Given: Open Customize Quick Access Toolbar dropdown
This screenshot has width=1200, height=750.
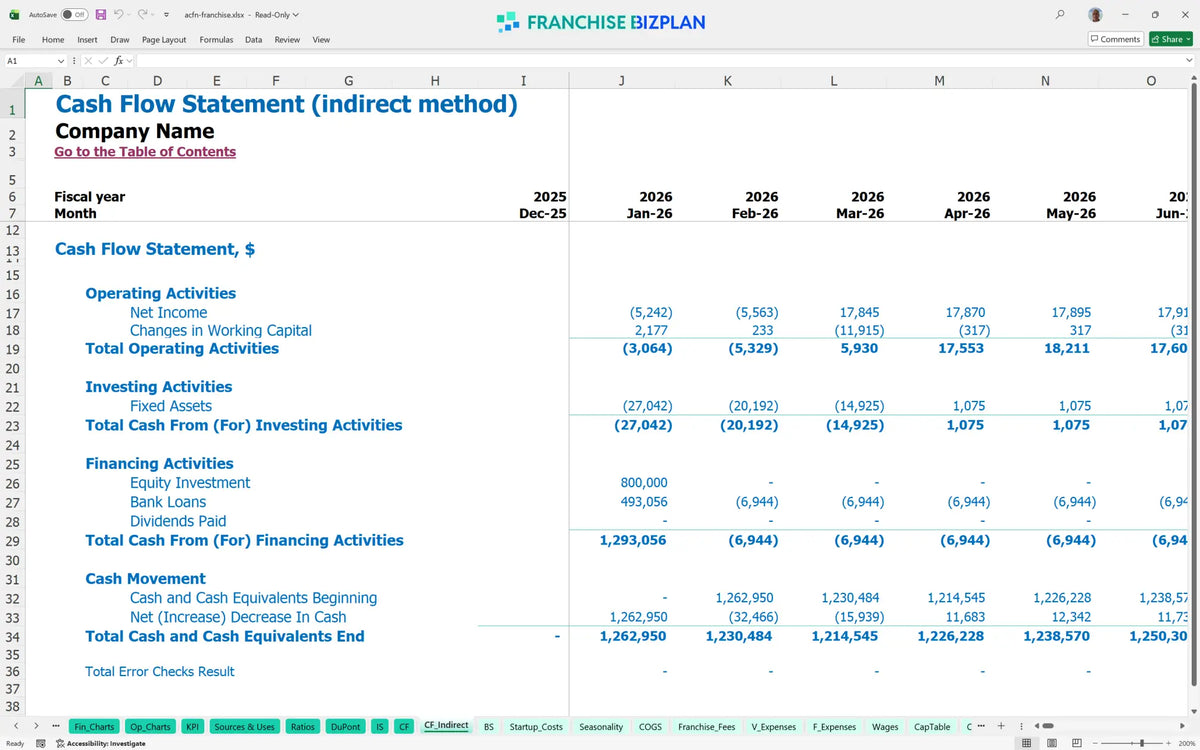Looking at the screenshot, I should (166, 15).
